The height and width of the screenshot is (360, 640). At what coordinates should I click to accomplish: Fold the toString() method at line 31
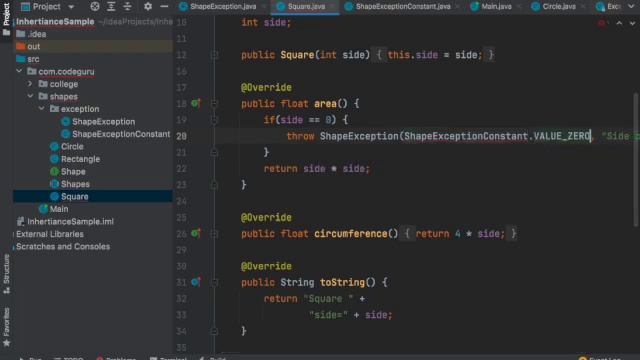tap(214, 282)
